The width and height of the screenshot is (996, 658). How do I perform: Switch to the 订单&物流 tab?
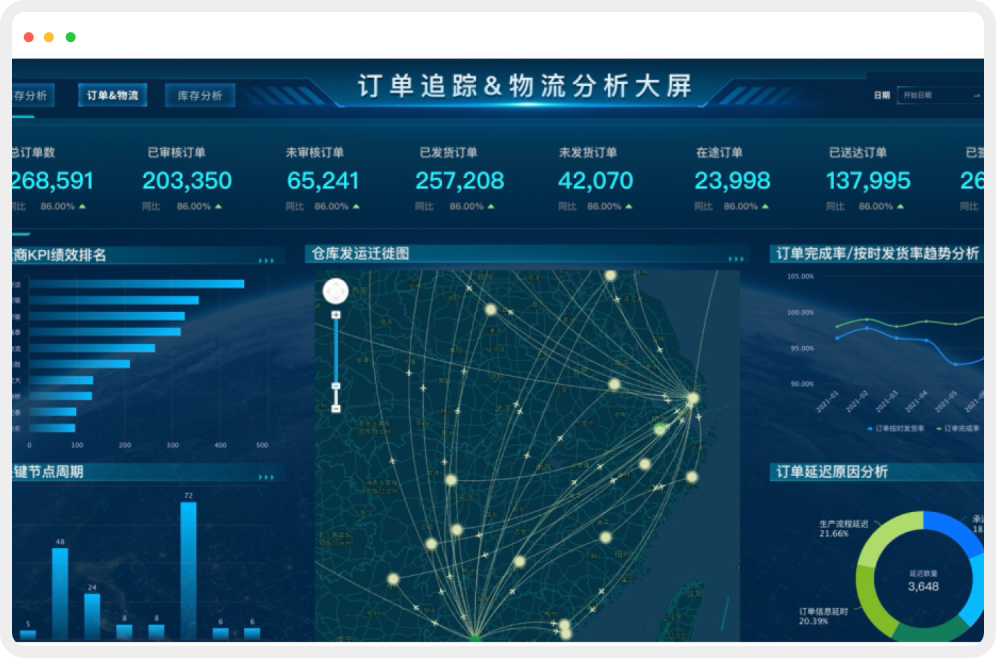112,96
